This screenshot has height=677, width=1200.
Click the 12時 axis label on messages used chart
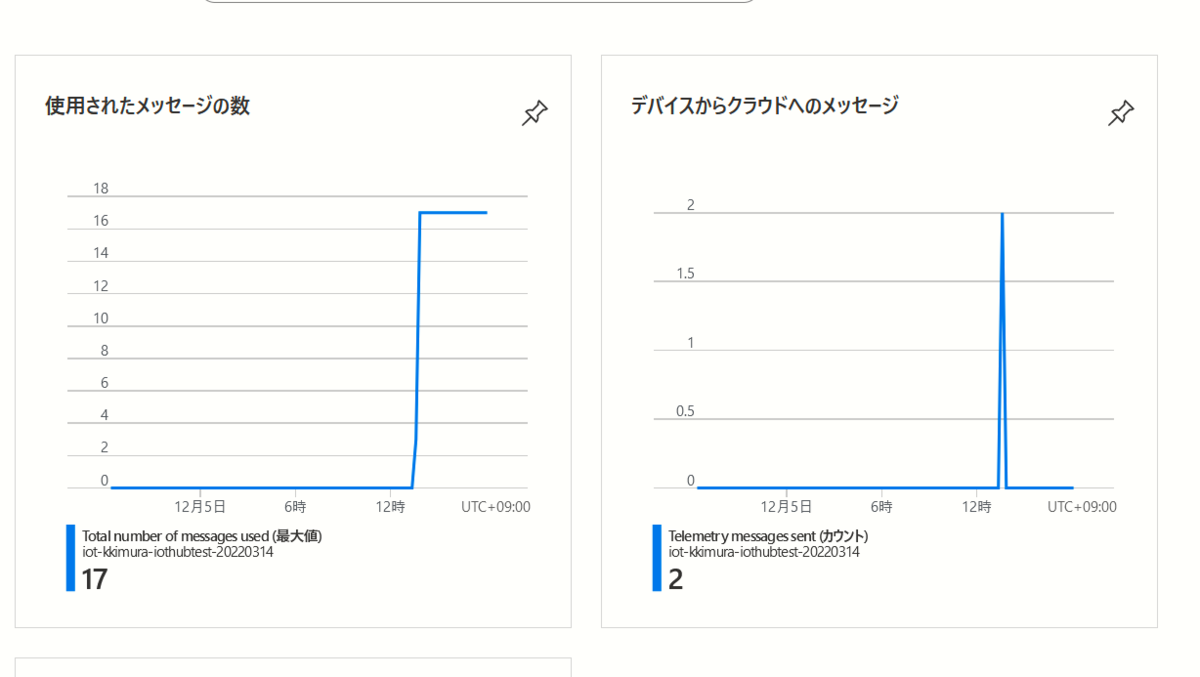[x=390, y=507]
